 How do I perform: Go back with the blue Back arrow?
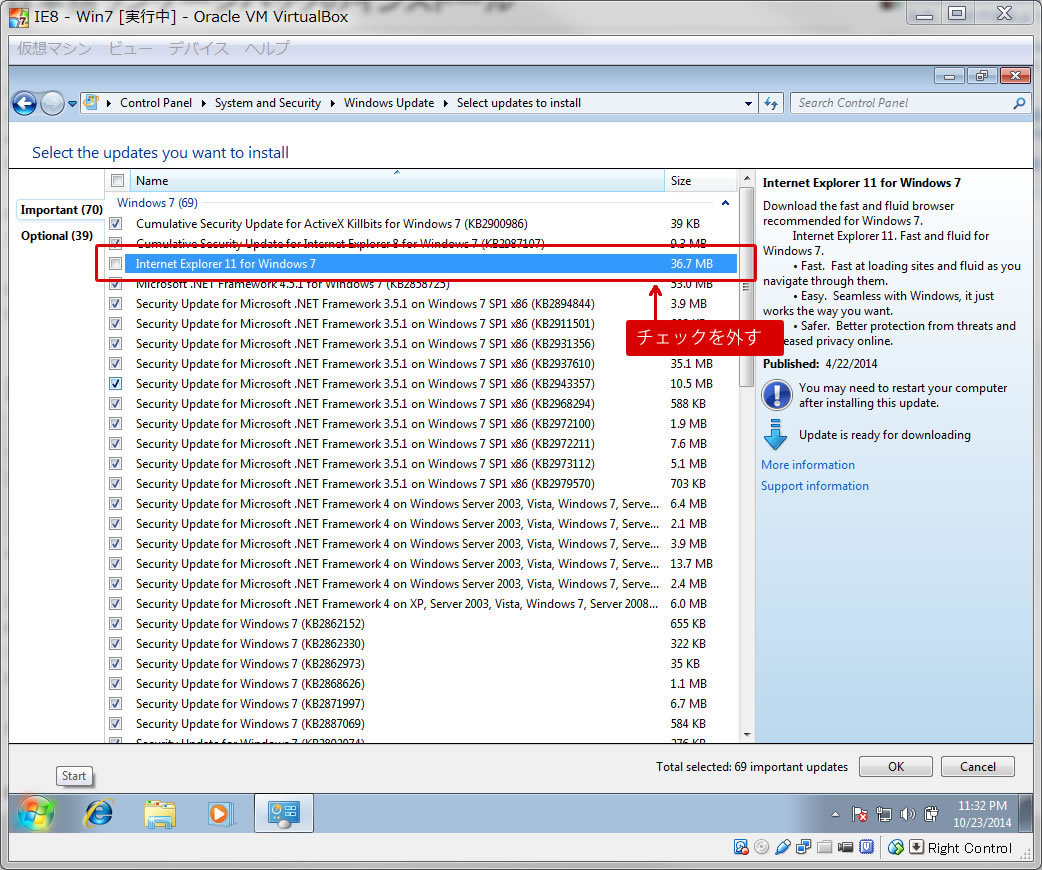pyautogui.click(x=24, y=103)
